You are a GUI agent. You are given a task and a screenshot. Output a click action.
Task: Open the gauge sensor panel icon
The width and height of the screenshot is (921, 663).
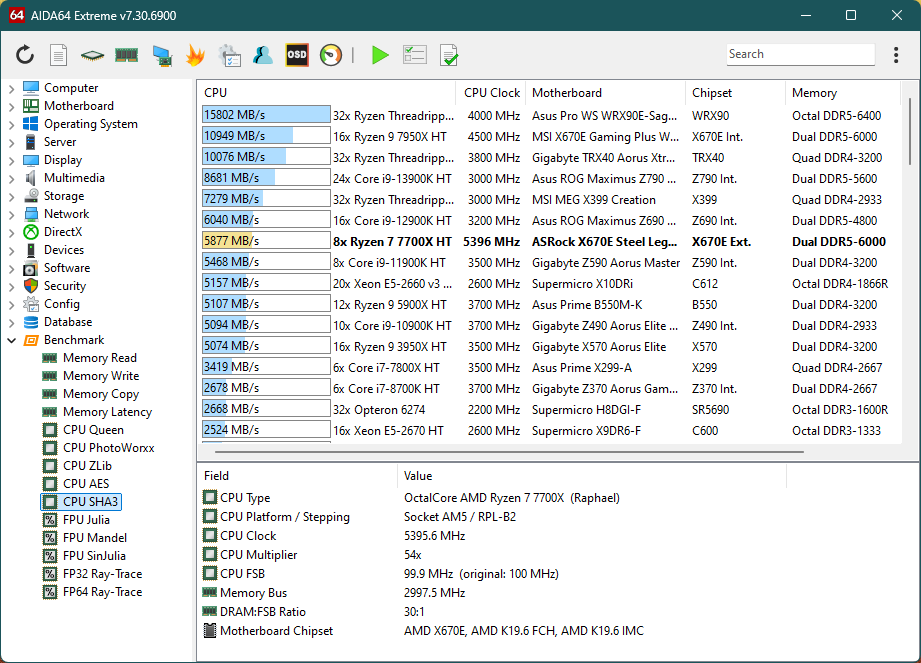[x=331, y=55]
